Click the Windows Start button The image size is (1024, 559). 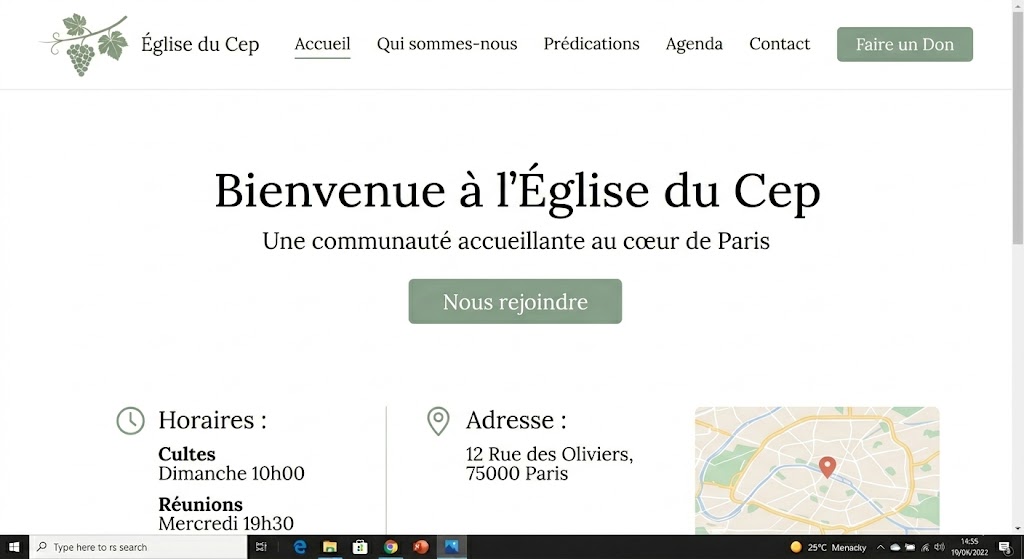[x=14, y=547]
